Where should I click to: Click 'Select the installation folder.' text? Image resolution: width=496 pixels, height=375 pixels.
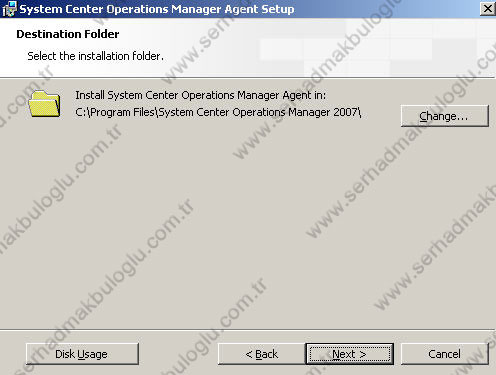pyautogui.click(x=95, y=56)
